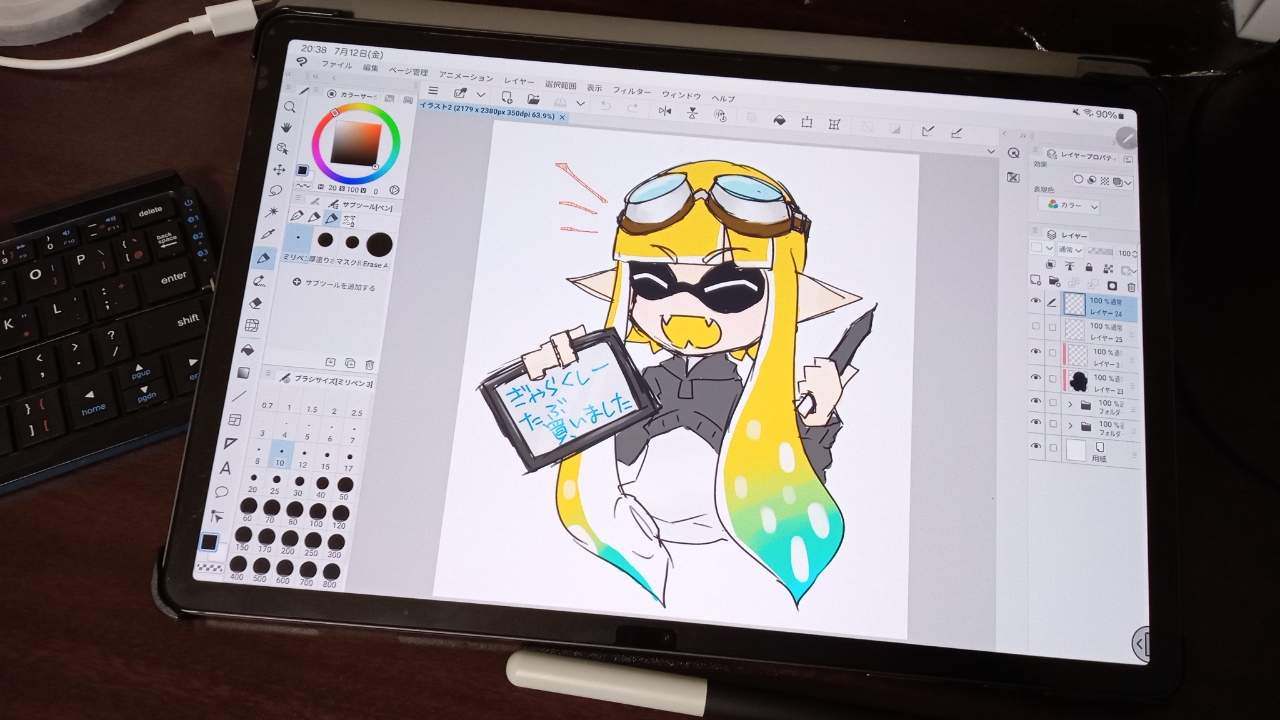Select the Move layer tool
Screen dimensions: 1280x720
click(x=280, y=169)
